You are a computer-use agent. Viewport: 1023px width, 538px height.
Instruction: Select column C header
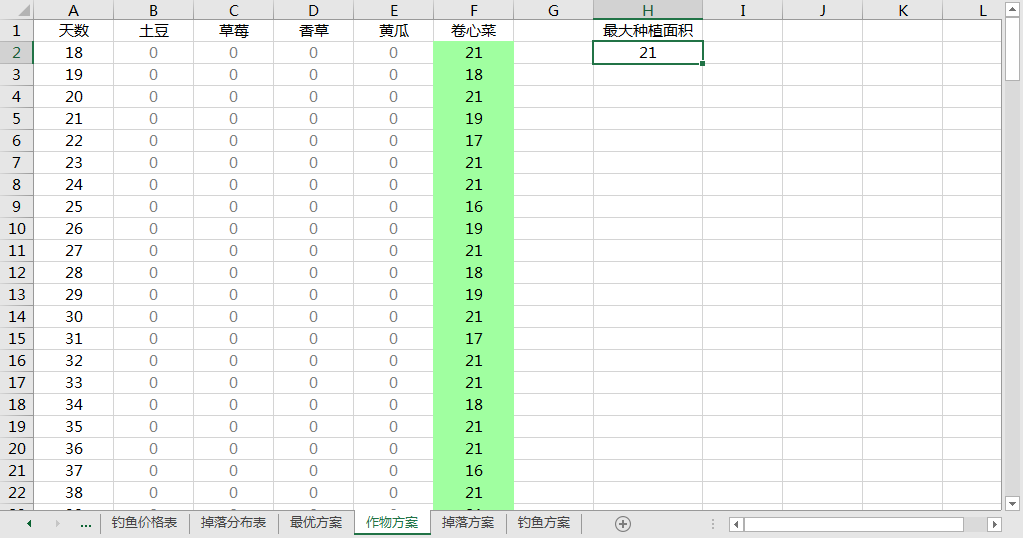click(234, 10)
